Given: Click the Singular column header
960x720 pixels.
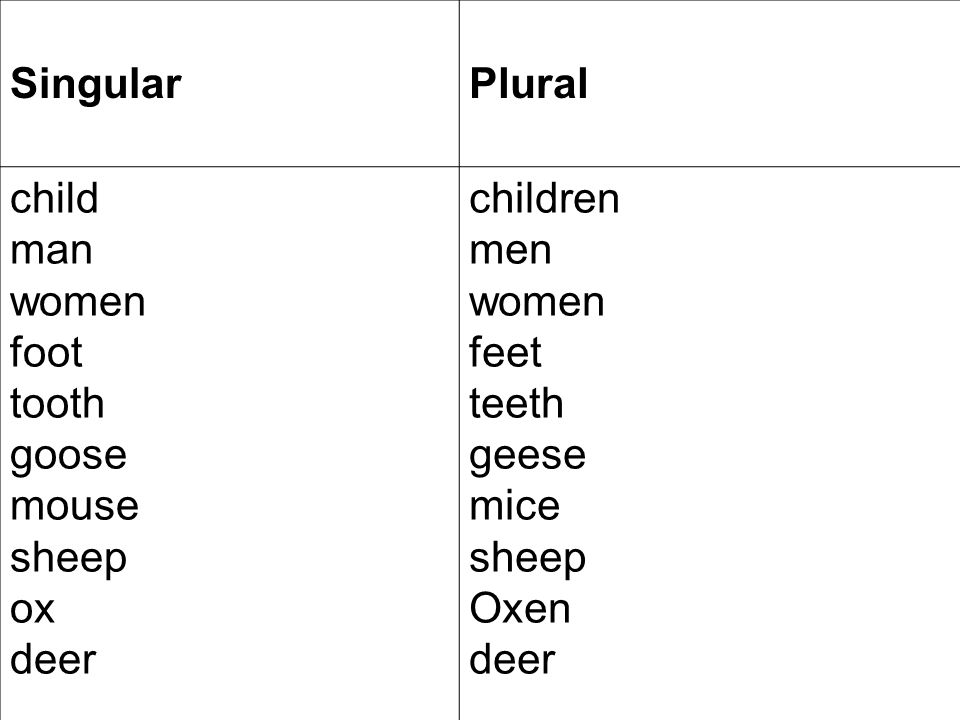Looking at the screenshot, I should pyautogui.click(x=96, y=85).
